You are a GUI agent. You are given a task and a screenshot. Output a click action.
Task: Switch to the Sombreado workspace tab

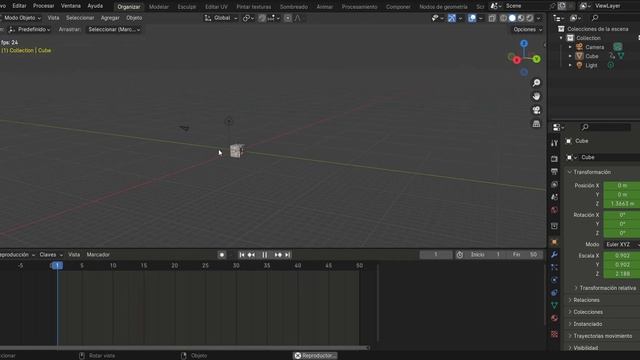294,7
